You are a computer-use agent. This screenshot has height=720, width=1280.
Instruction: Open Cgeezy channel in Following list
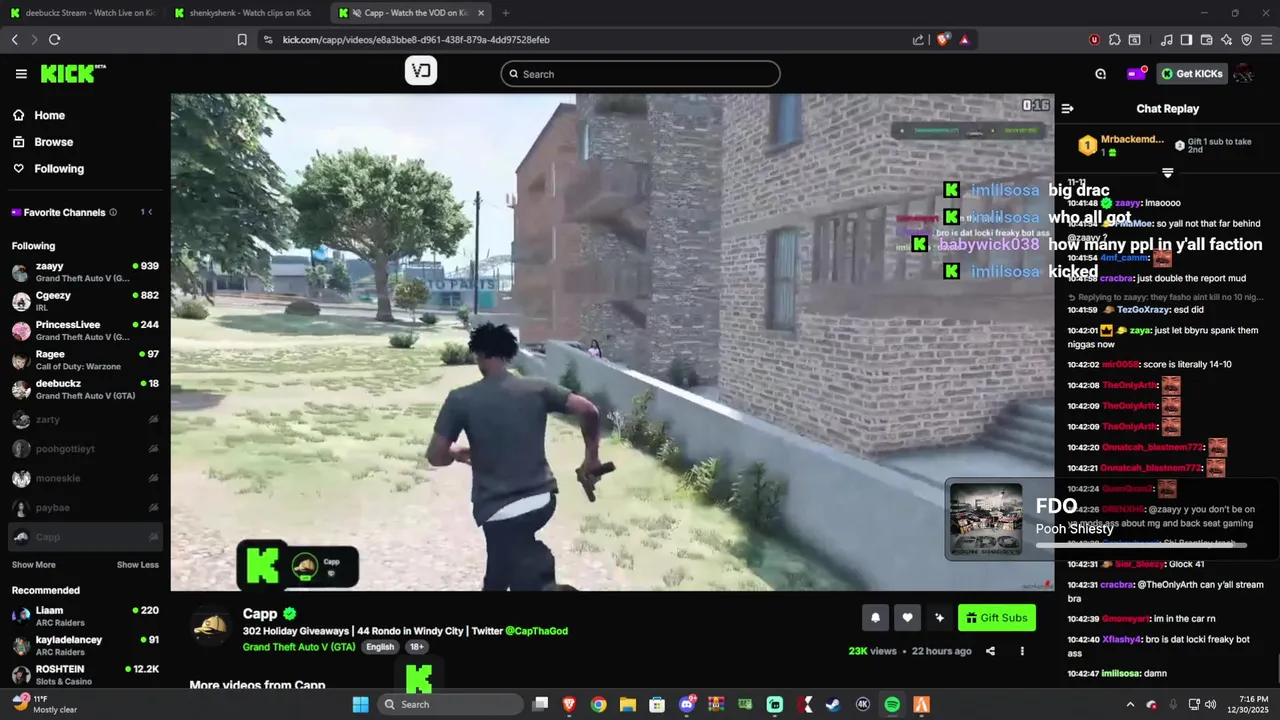85,301
